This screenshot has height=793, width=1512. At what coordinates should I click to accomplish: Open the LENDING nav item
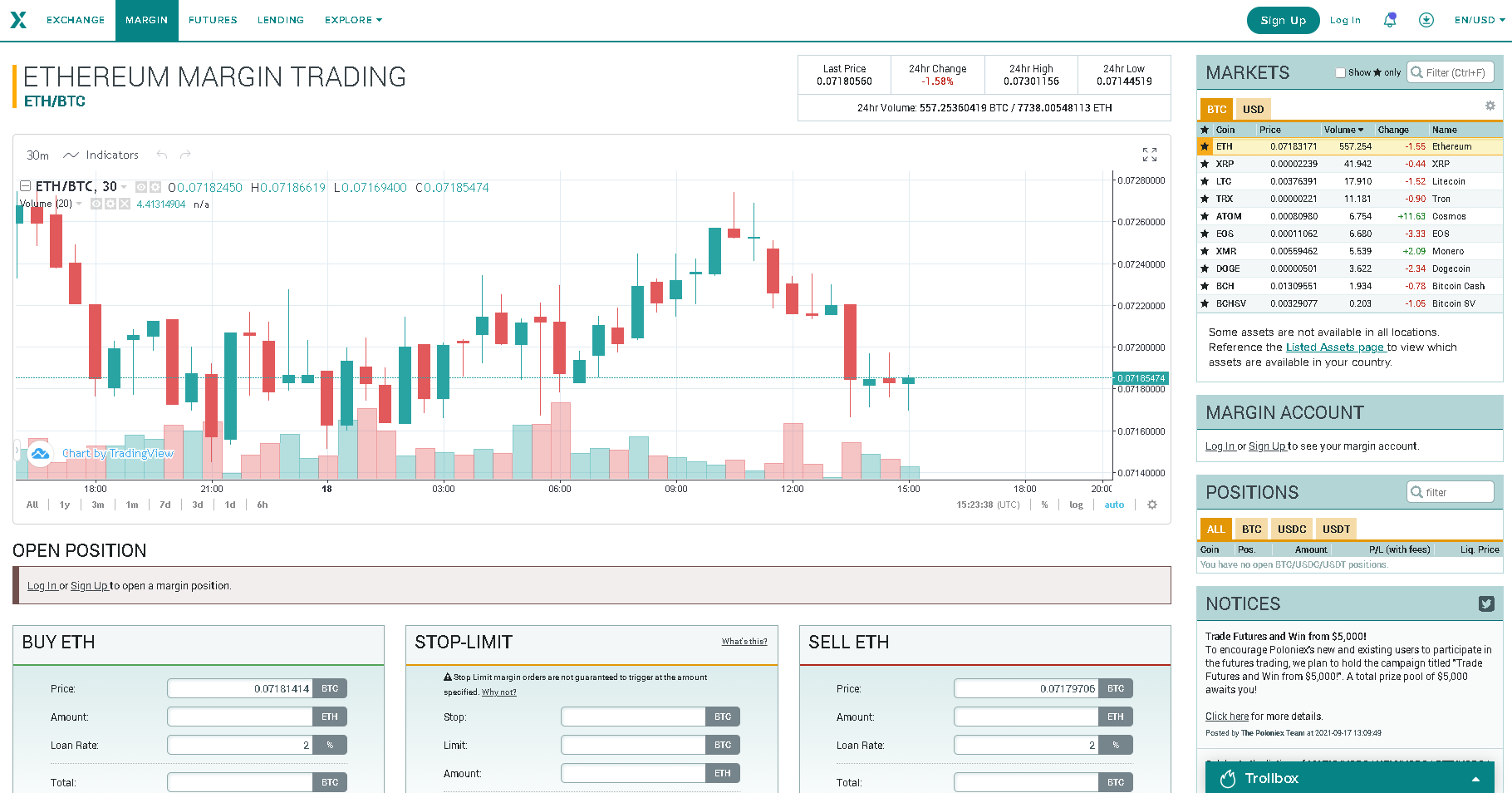point(281,20)
